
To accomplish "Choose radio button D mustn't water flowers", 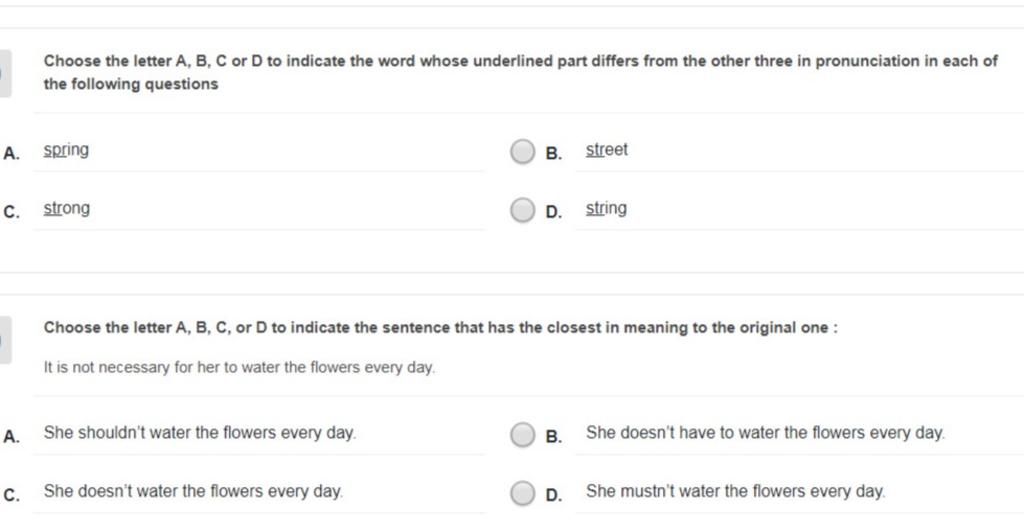I will point(522,493).
